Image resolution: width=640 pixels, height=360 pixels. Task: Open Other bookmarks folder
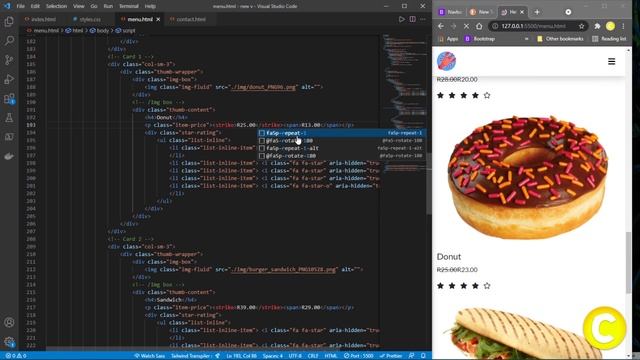coord(560,39)
